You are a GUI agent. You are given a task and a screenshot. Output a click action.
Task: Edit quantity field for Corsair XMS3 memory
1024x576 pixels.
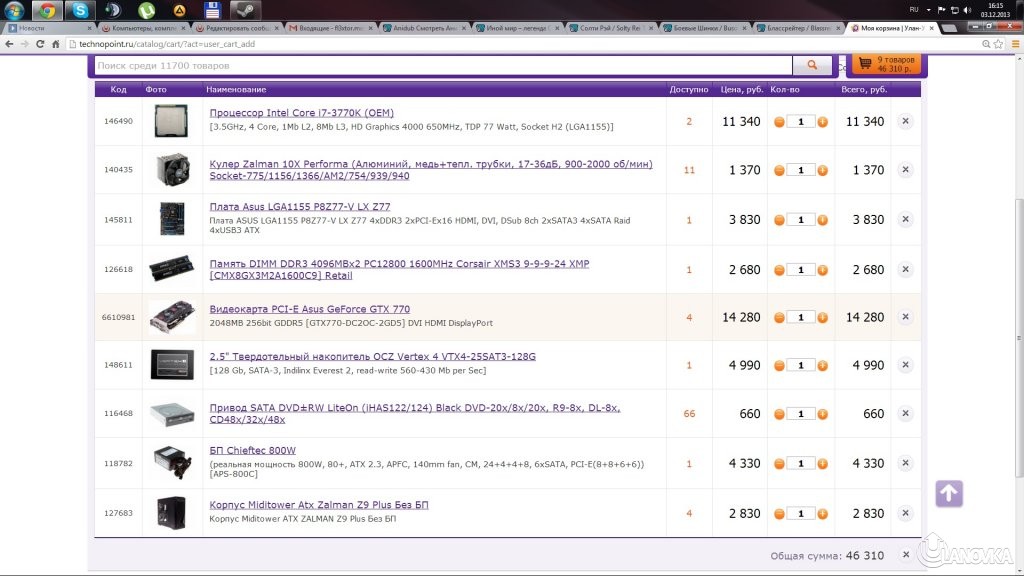click(x=801, y=270)
